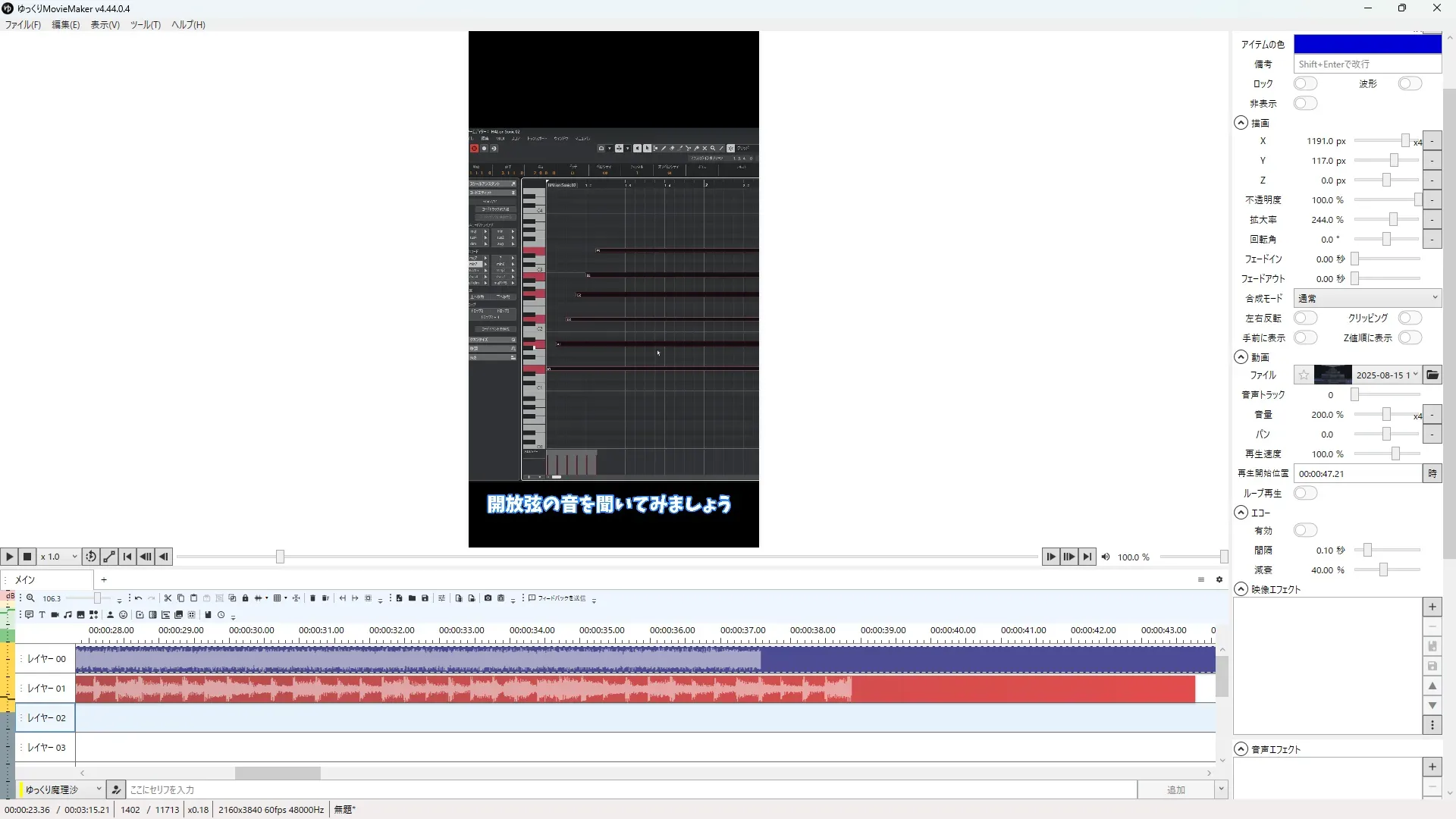Click the lock icon in timeline toolbar

coord(245,598)
